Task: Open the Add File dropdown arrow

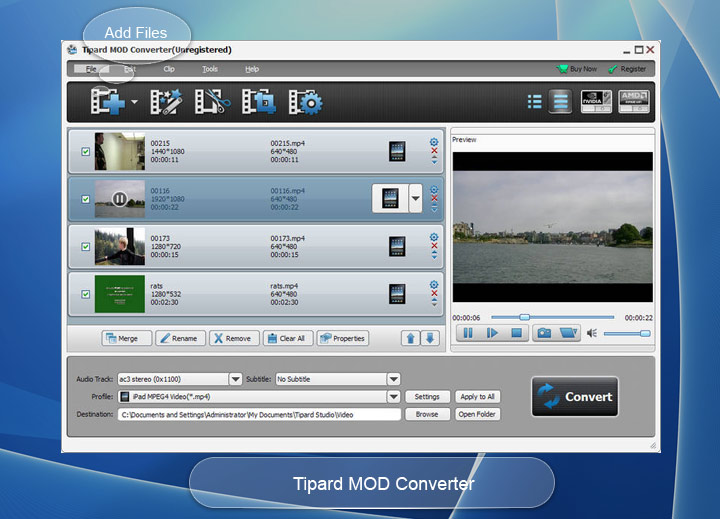Action: tap(135, 102)
